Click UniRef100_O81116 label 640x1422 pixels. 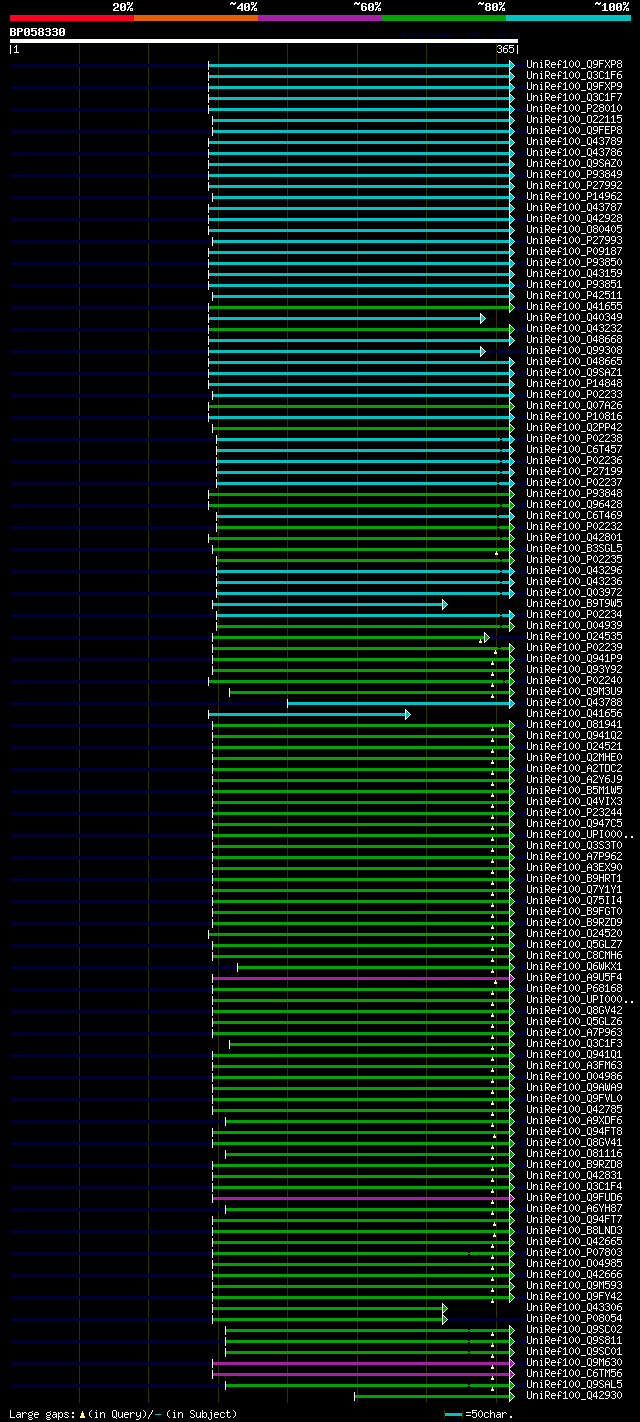(574, 1153)
